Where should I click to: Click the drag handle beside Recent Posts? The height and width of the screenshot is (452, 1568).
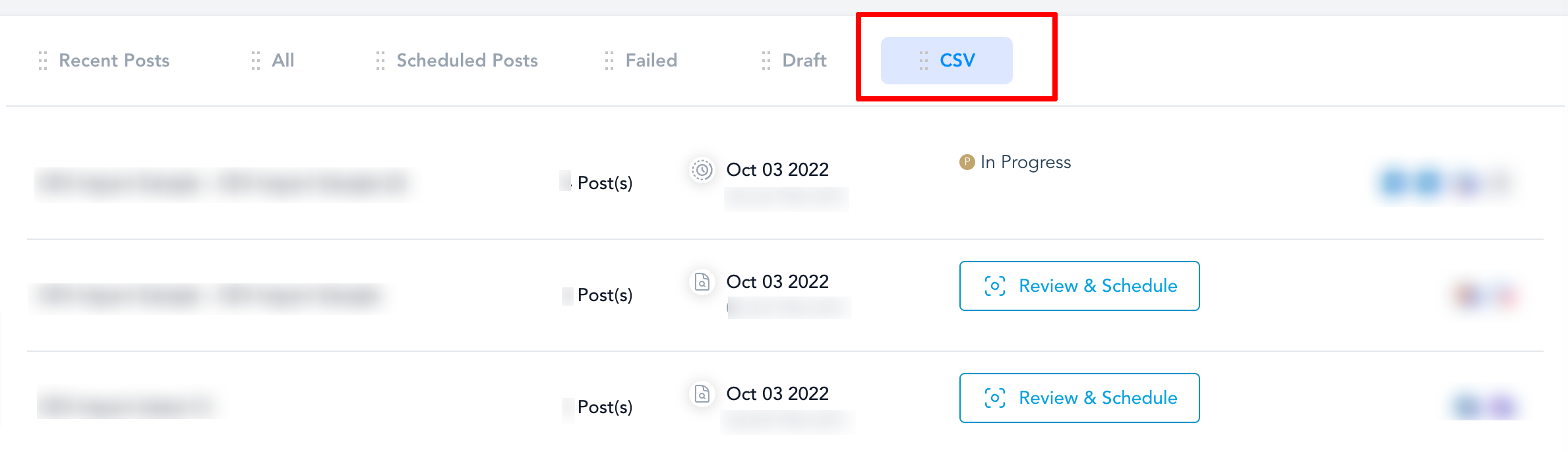43,61
